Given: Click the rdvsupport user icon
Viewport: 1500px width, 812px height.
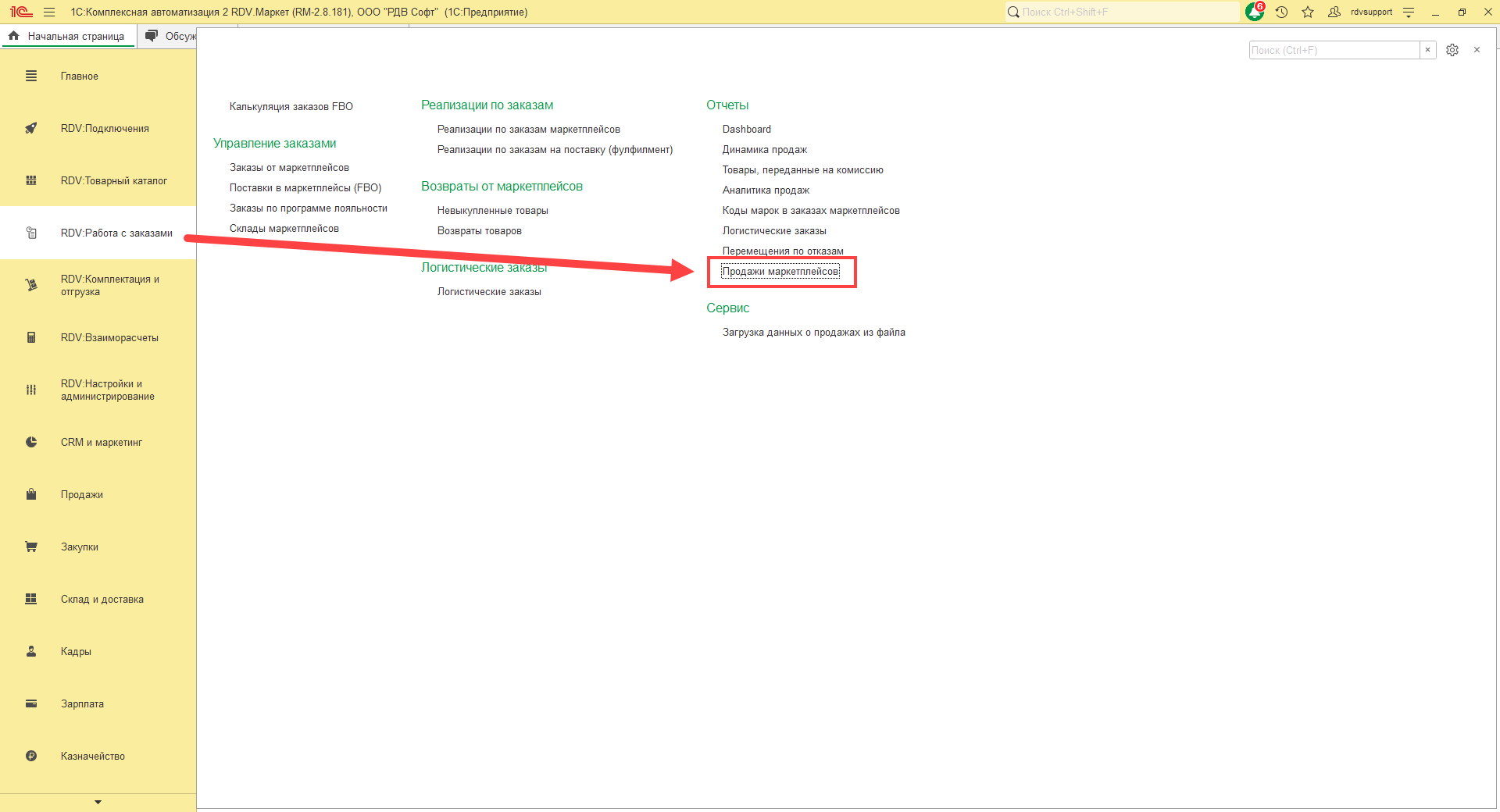Looking at the screenshot, I should click(1334, 12).
